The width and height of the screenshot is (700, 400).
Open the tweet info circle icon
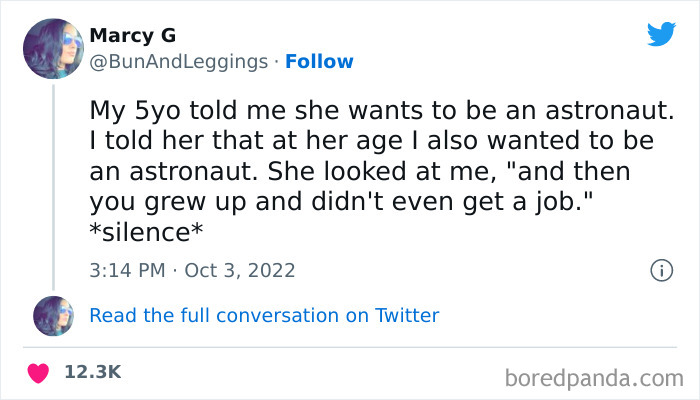tap(660, 270)
